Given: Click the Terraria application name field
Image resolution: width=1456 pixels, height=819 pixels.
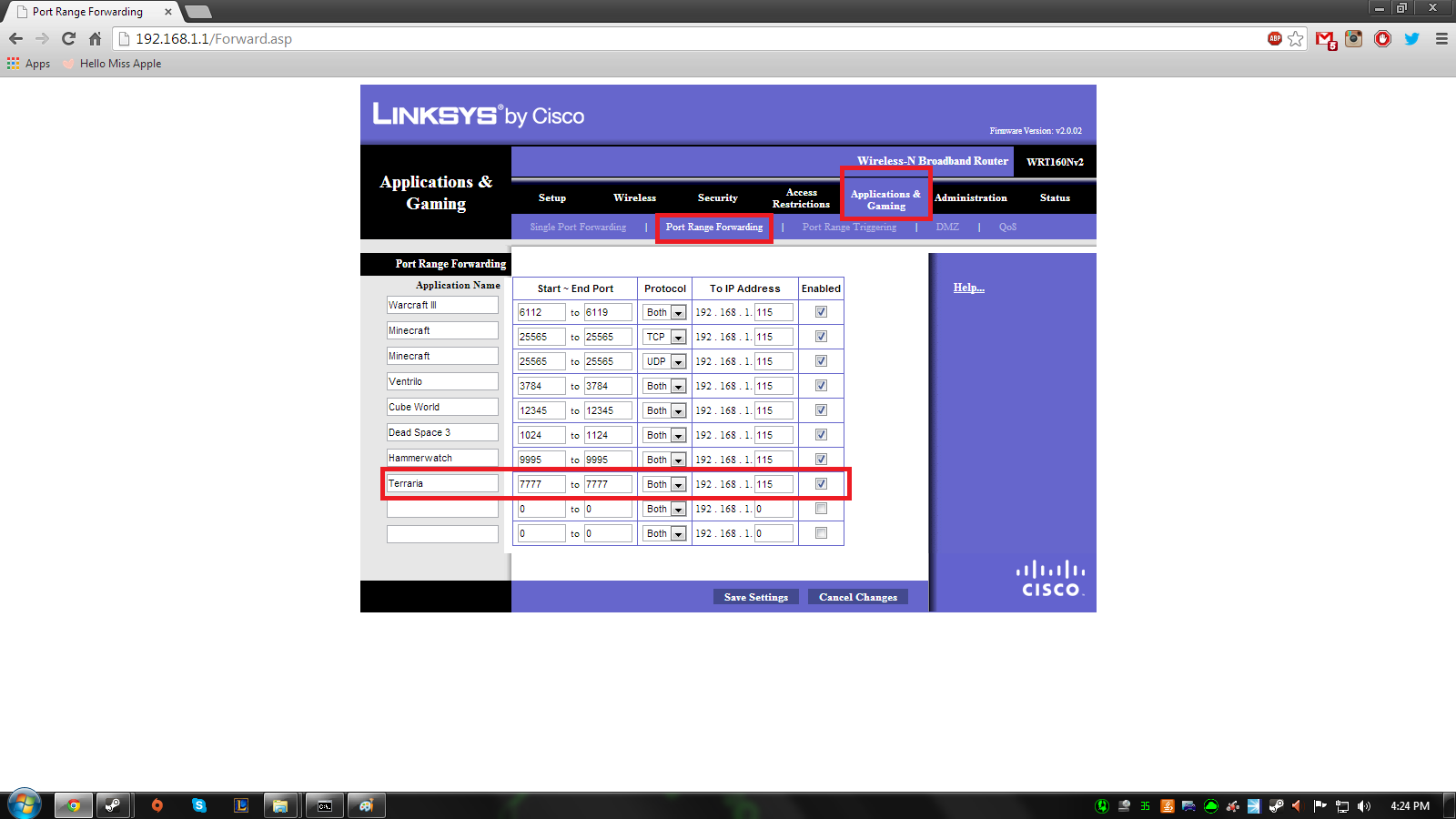Looking at the screenshot, I should [442, 483].
